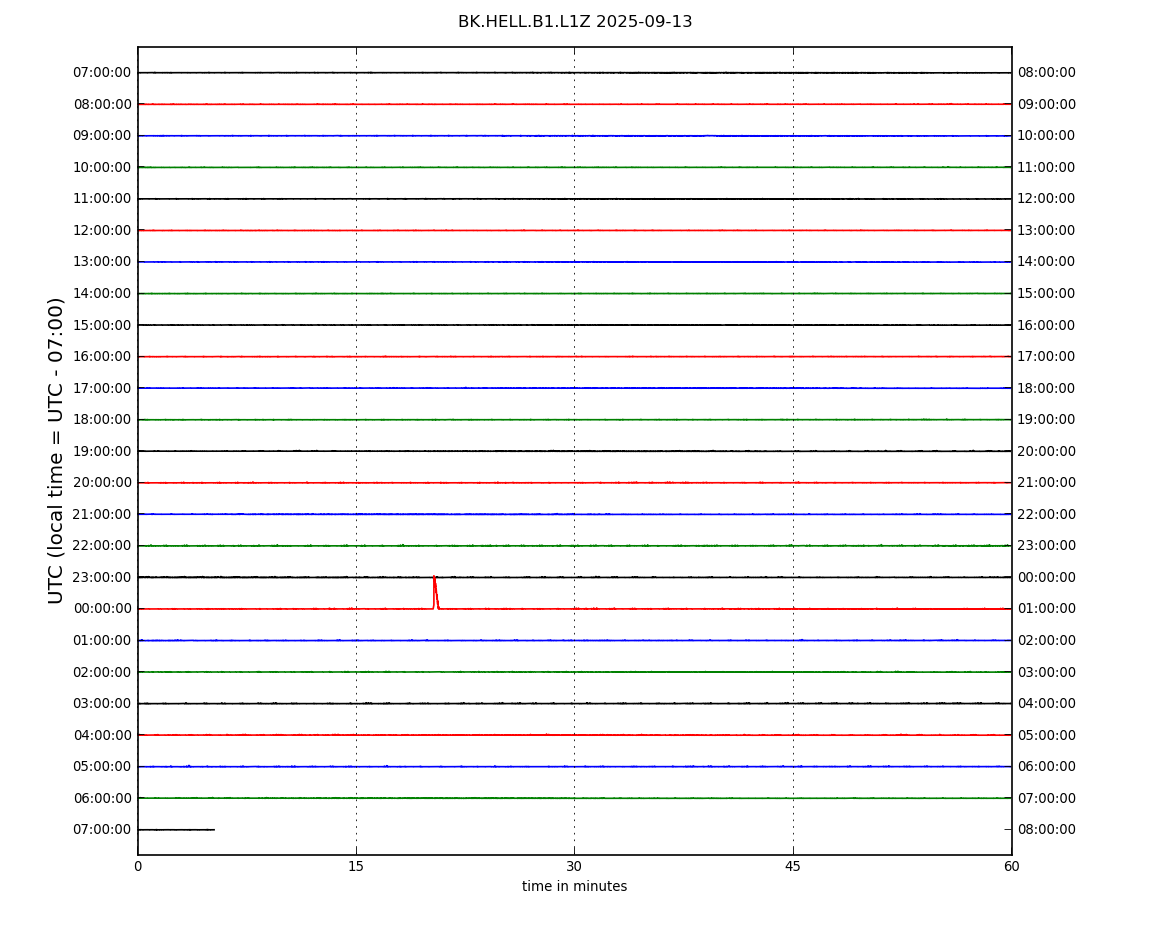Pick right-axis label 11:00:00
The image size is (1150, 950).
click(1047, 167)
